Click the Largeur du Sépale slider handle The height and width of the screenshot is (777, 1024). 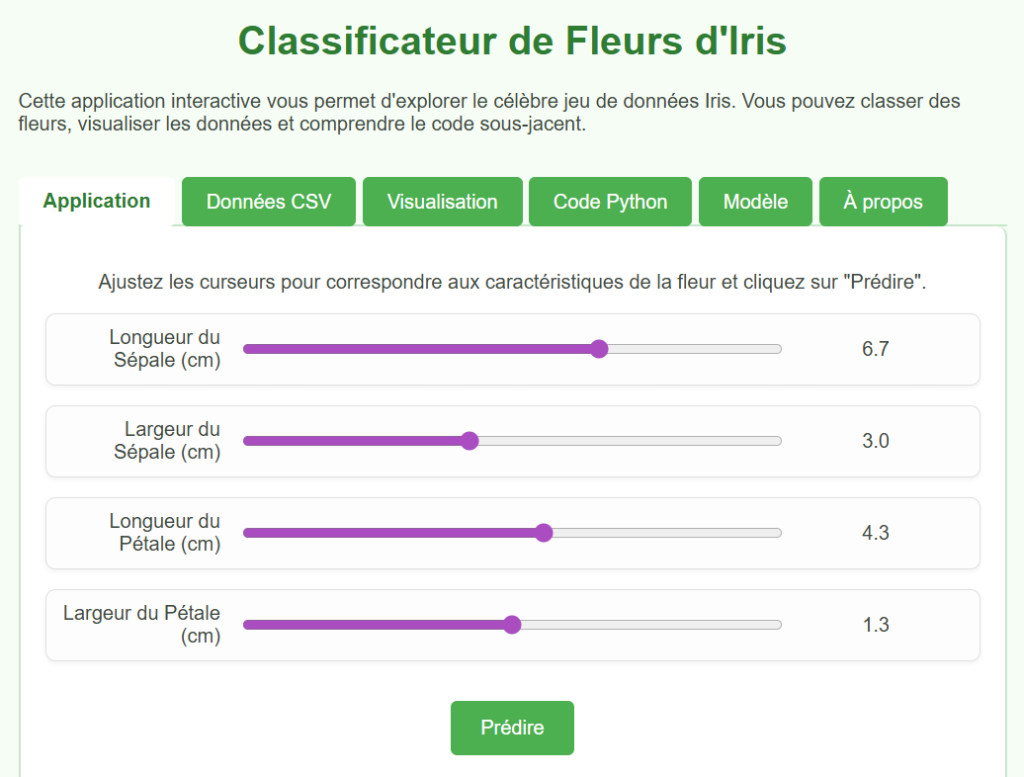[x=469, y=441]
